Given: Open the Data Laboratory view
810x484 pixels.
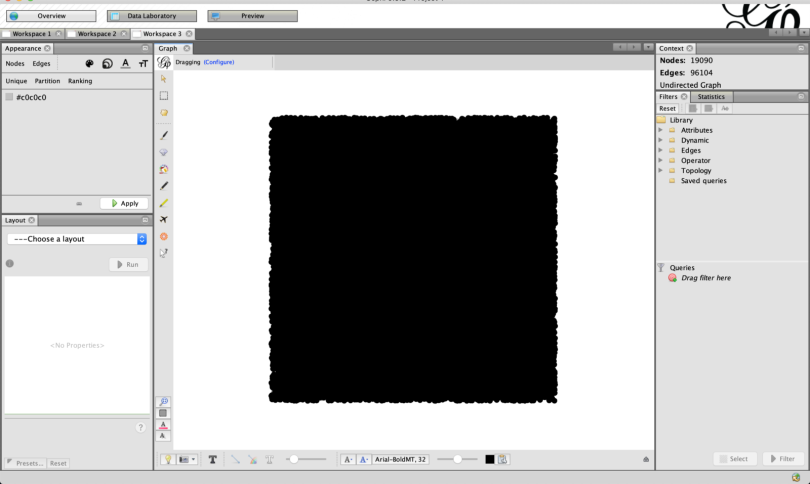Looking at the screenshot, I should [151, 16].
